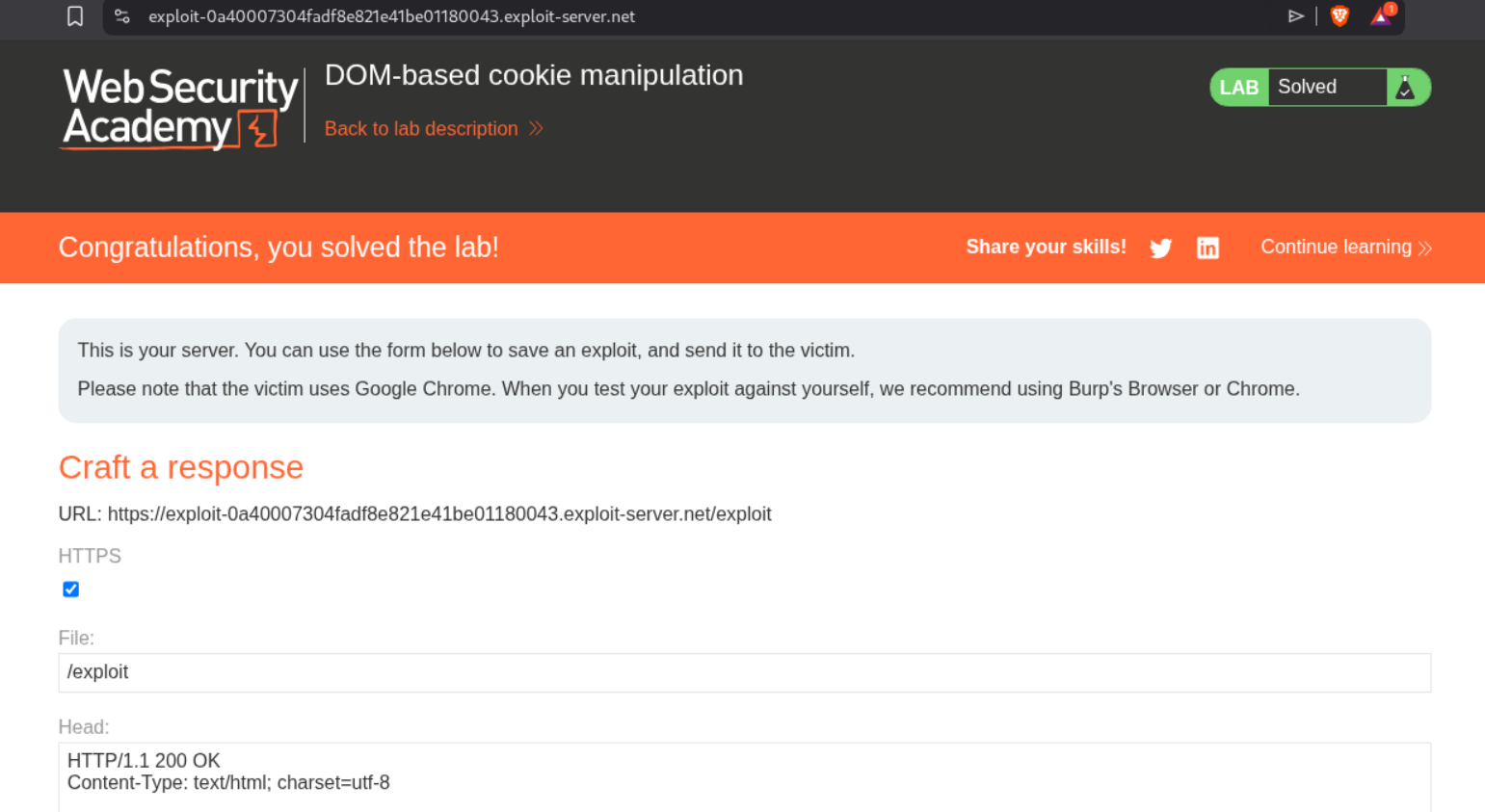Focus the File input containing /exploit
Image resolution: width=1485 pixels, height=812 pixels.
click(744, 672)
